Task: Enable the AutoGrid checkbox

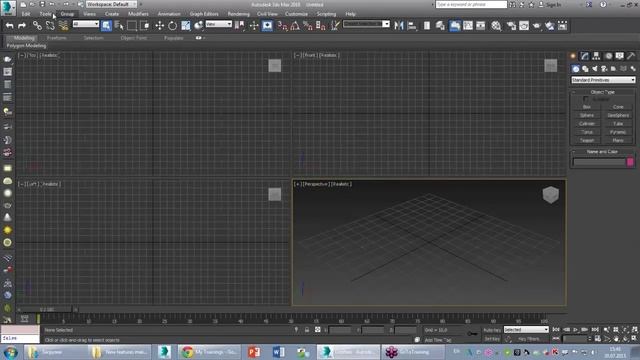Action: (586, 99)
